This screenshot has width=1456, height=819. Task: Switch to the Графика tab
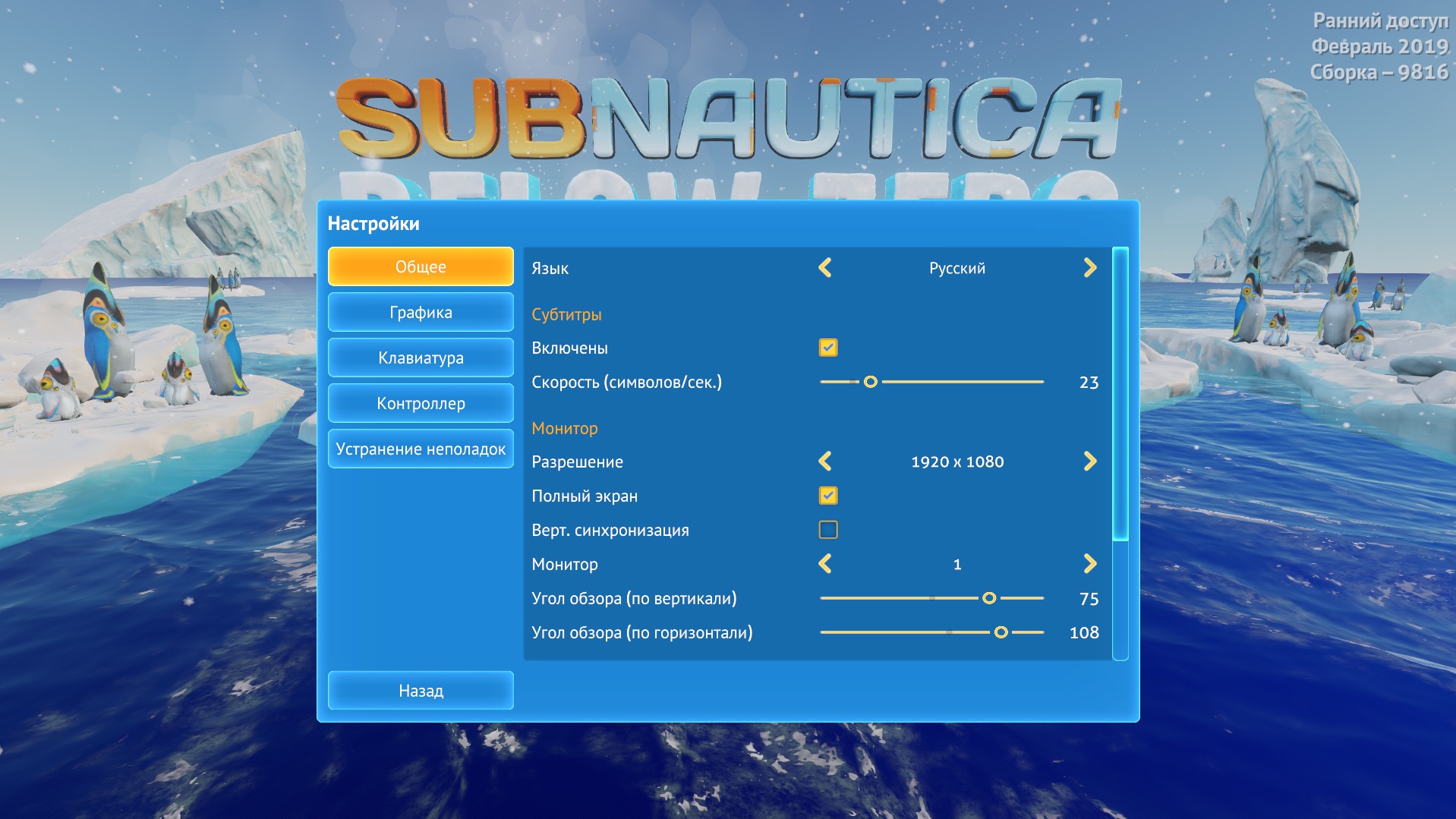[x=421, y=312]
